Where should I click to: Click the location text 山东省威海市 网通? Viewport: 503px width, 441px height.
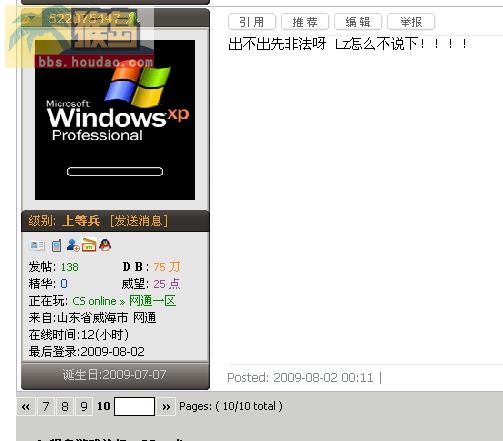pos(107,318)
